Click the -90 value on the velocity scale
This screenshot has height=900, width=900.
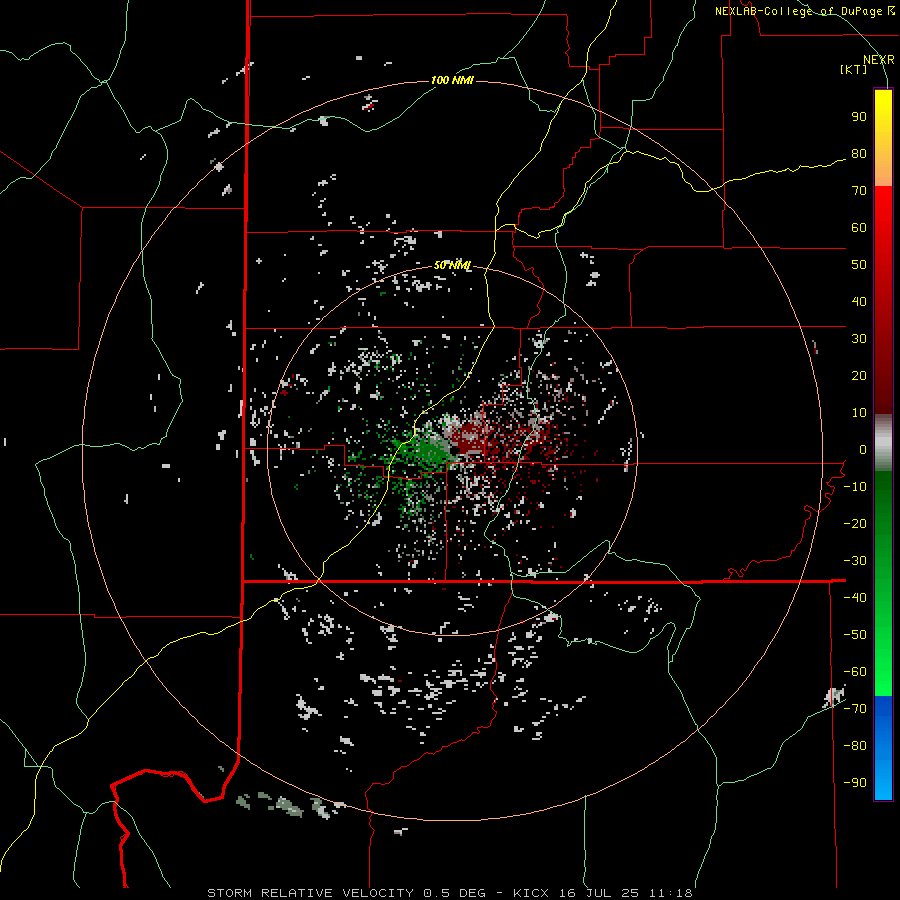[855, 783]
